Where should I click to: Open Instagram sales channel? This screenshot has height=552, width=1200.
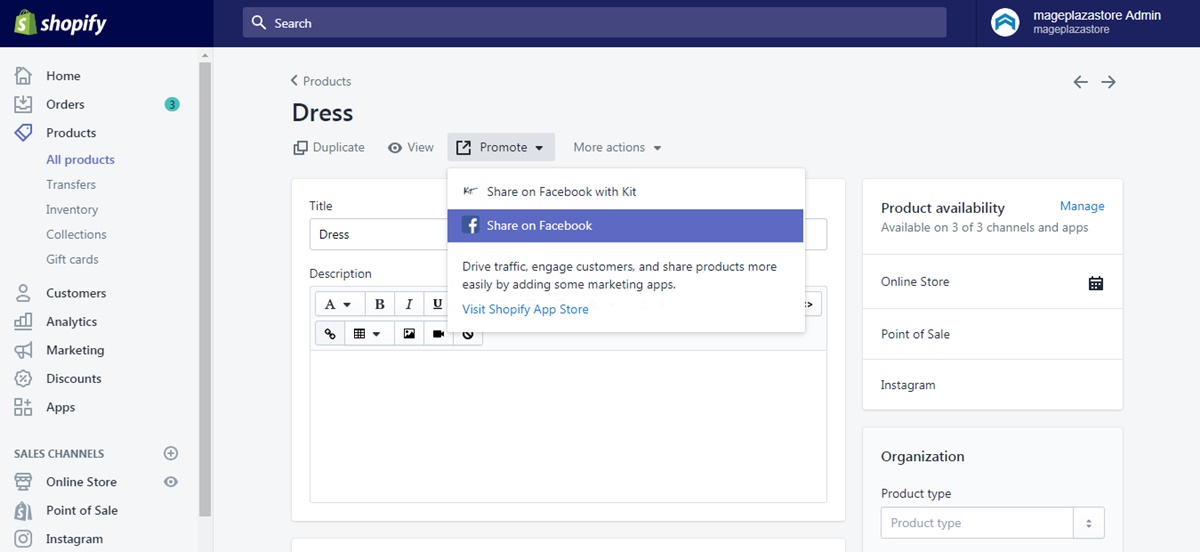click(74, 539)
